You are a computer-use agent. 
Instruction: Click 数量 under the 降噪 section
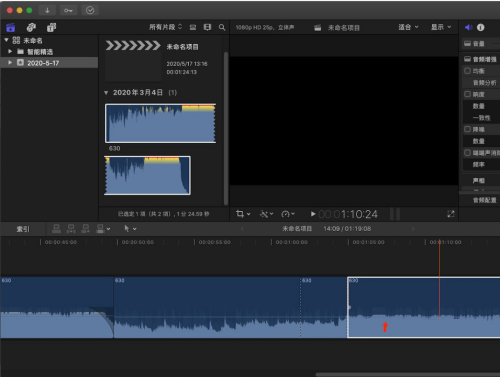tap(478, 141)
